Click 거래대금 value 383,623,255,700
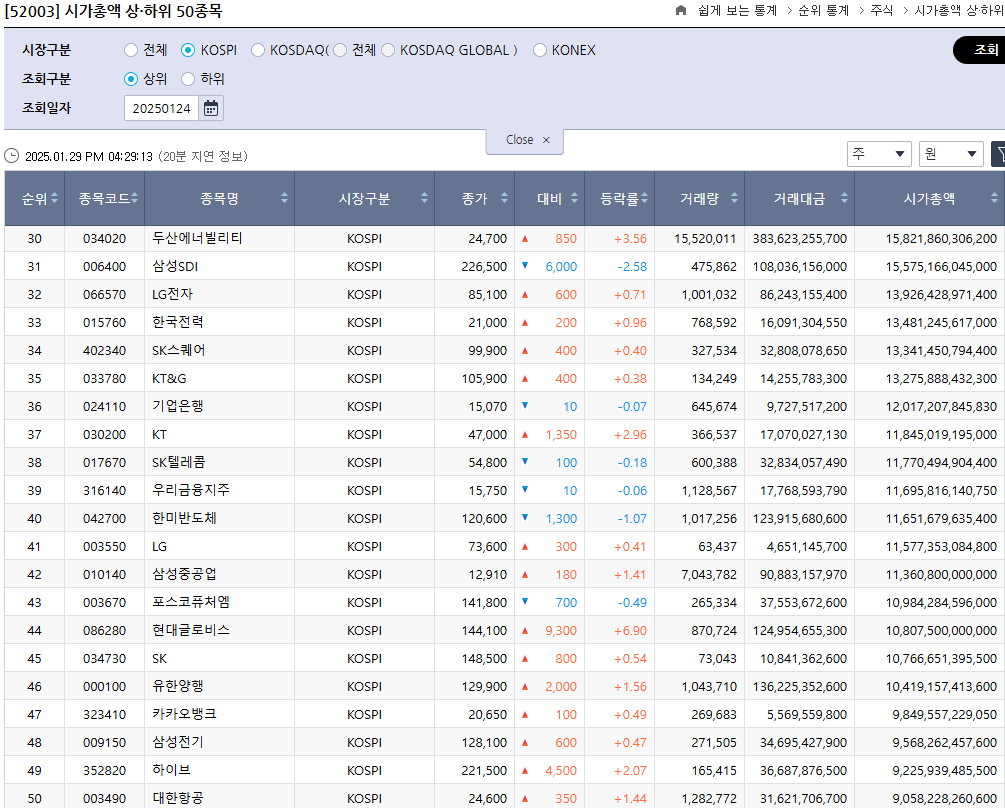Image resolution: width=1005 pixels, height=808 pixels. [799, 238]
